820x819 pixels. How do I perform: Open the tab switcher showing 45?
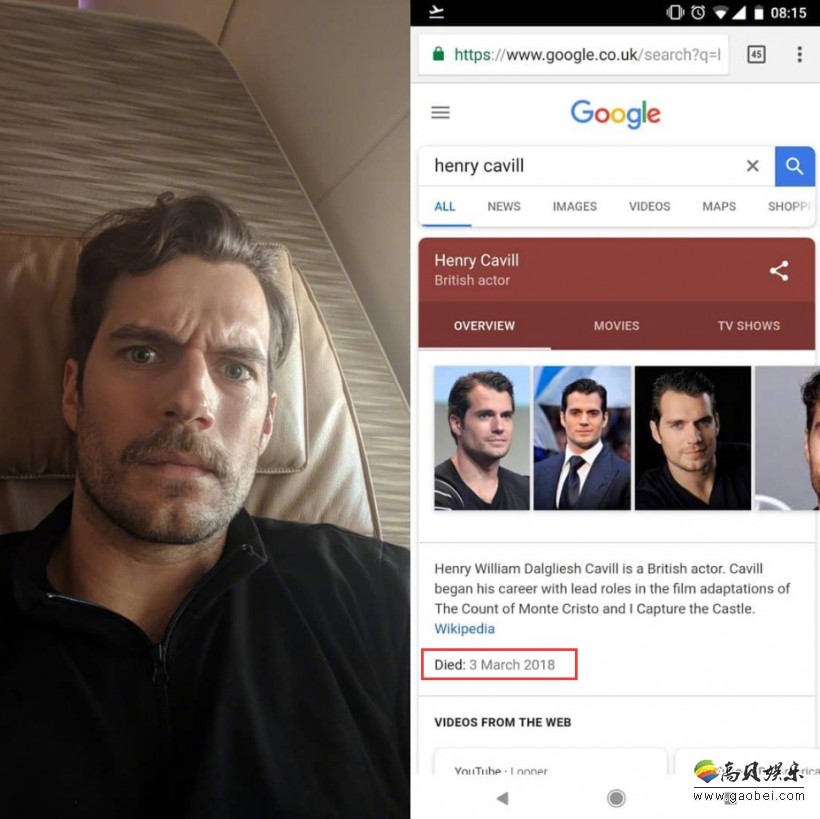(756, 54)
